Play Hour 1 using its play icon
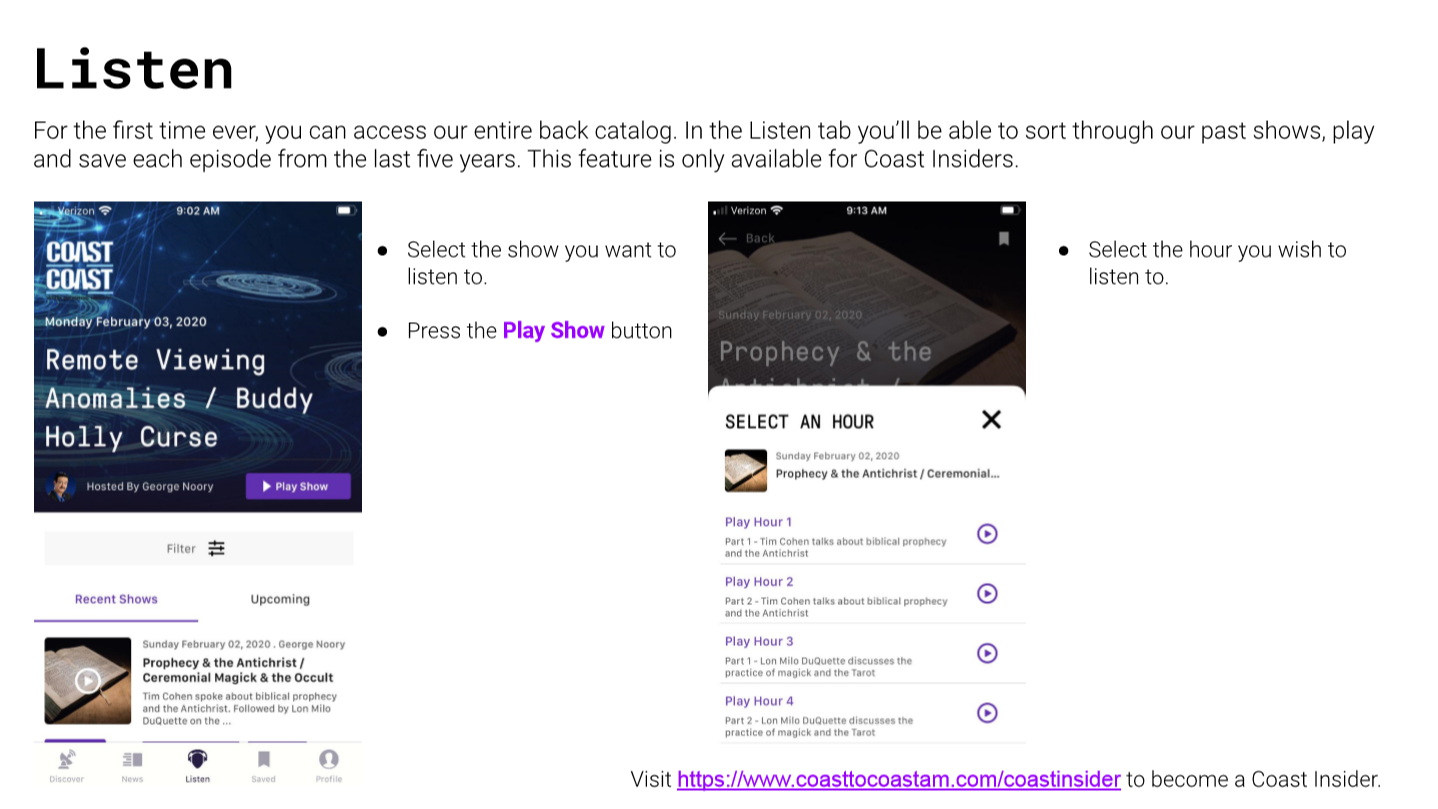Viewport: 1438px width, 809px height. (987, 534)
